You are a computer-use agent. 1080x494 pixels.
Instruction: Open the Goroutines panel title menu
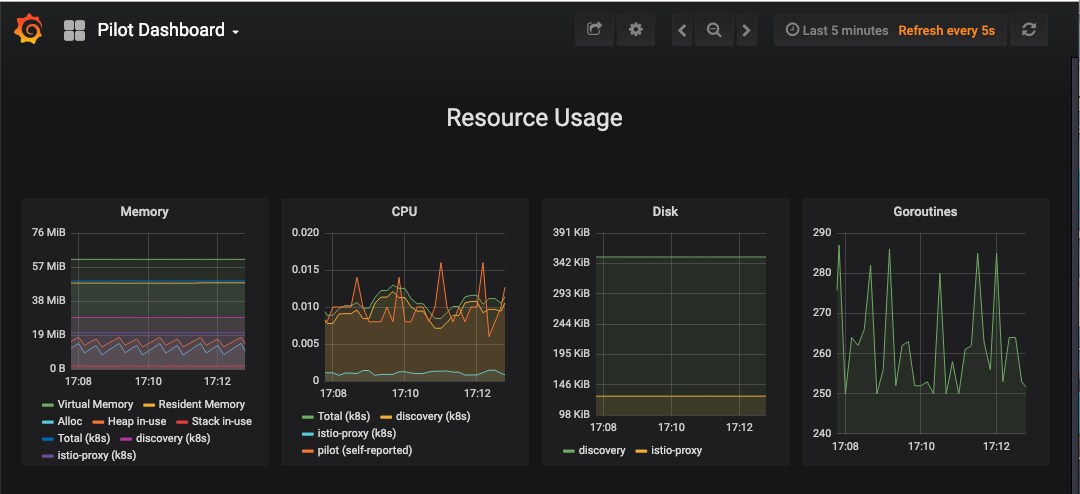pos(925,212)
